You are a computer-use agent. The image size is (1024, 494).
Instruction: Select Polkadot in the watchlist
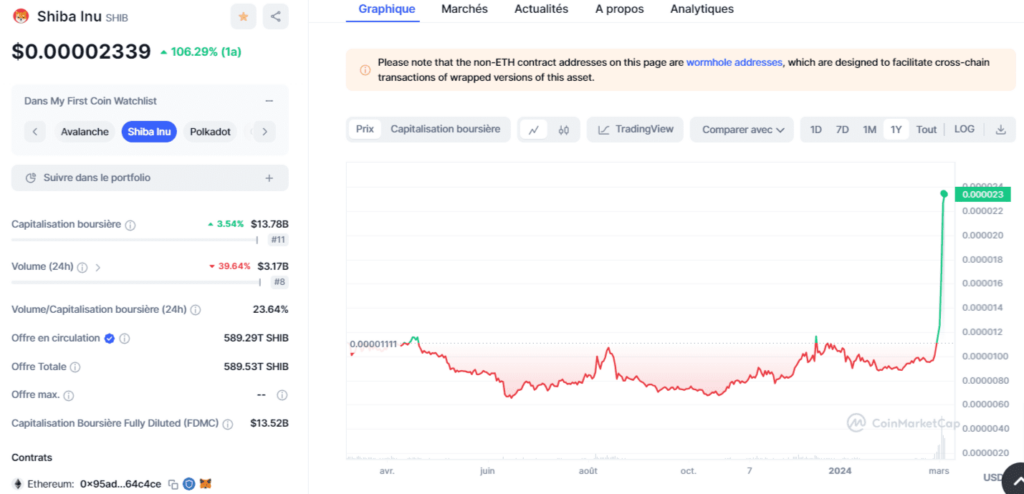pos(210,131)
